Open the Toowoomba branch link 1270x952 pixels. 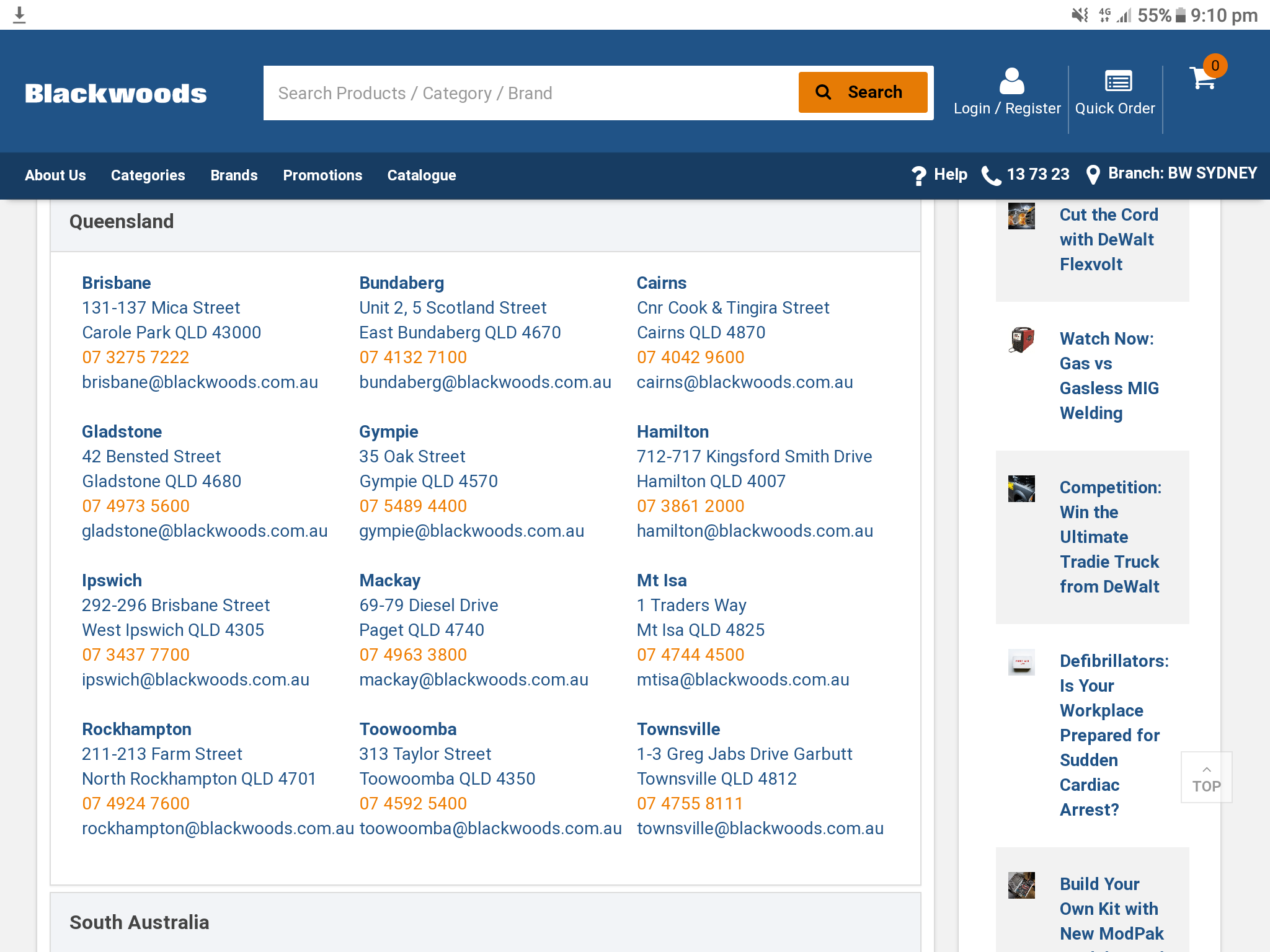point(408,729)
